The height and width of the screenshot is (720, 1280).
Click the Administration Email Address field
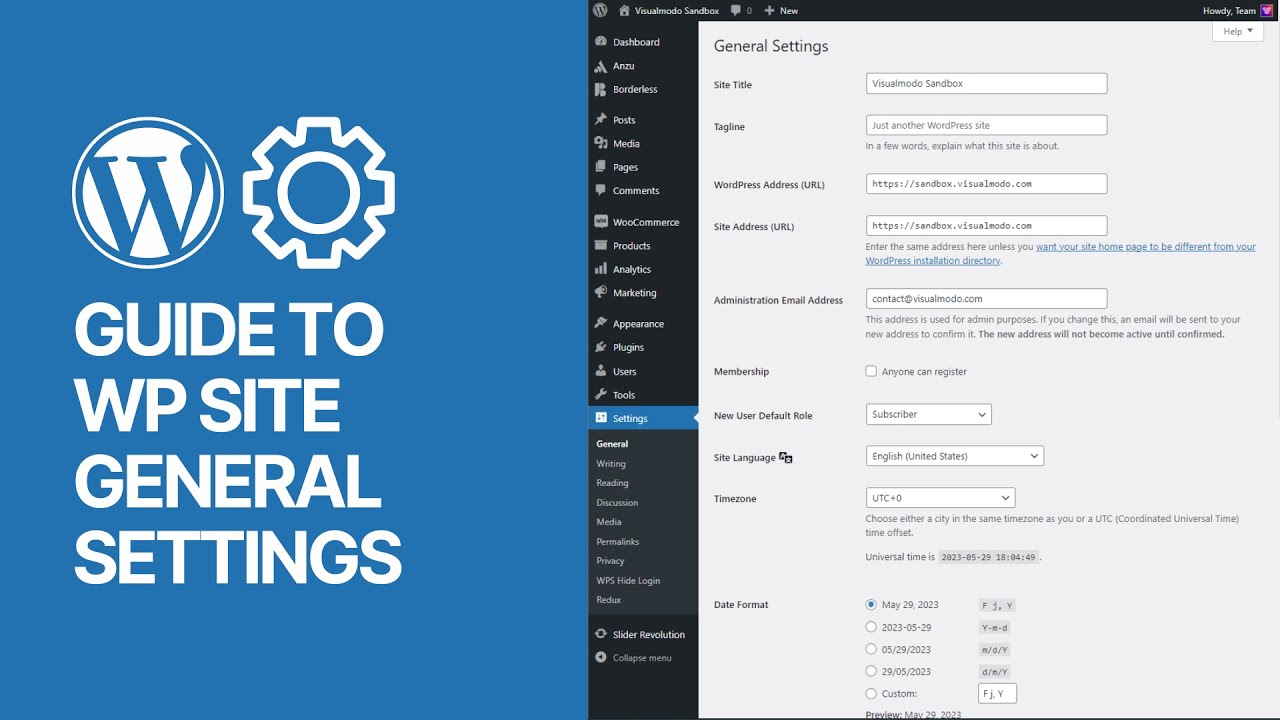click(986, 298)
